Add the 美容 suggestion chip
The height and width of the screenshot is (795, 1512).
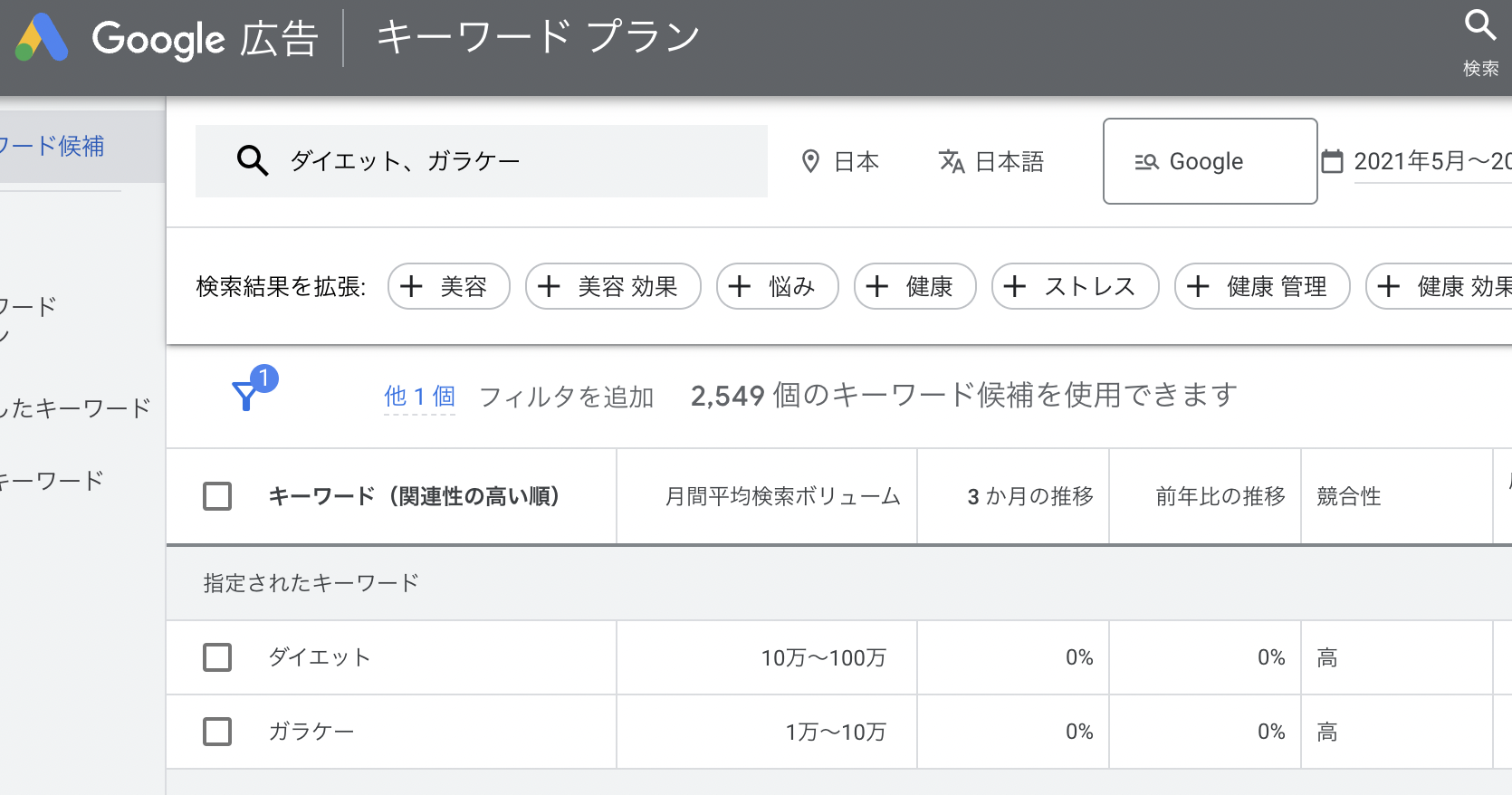coord(448,286)
